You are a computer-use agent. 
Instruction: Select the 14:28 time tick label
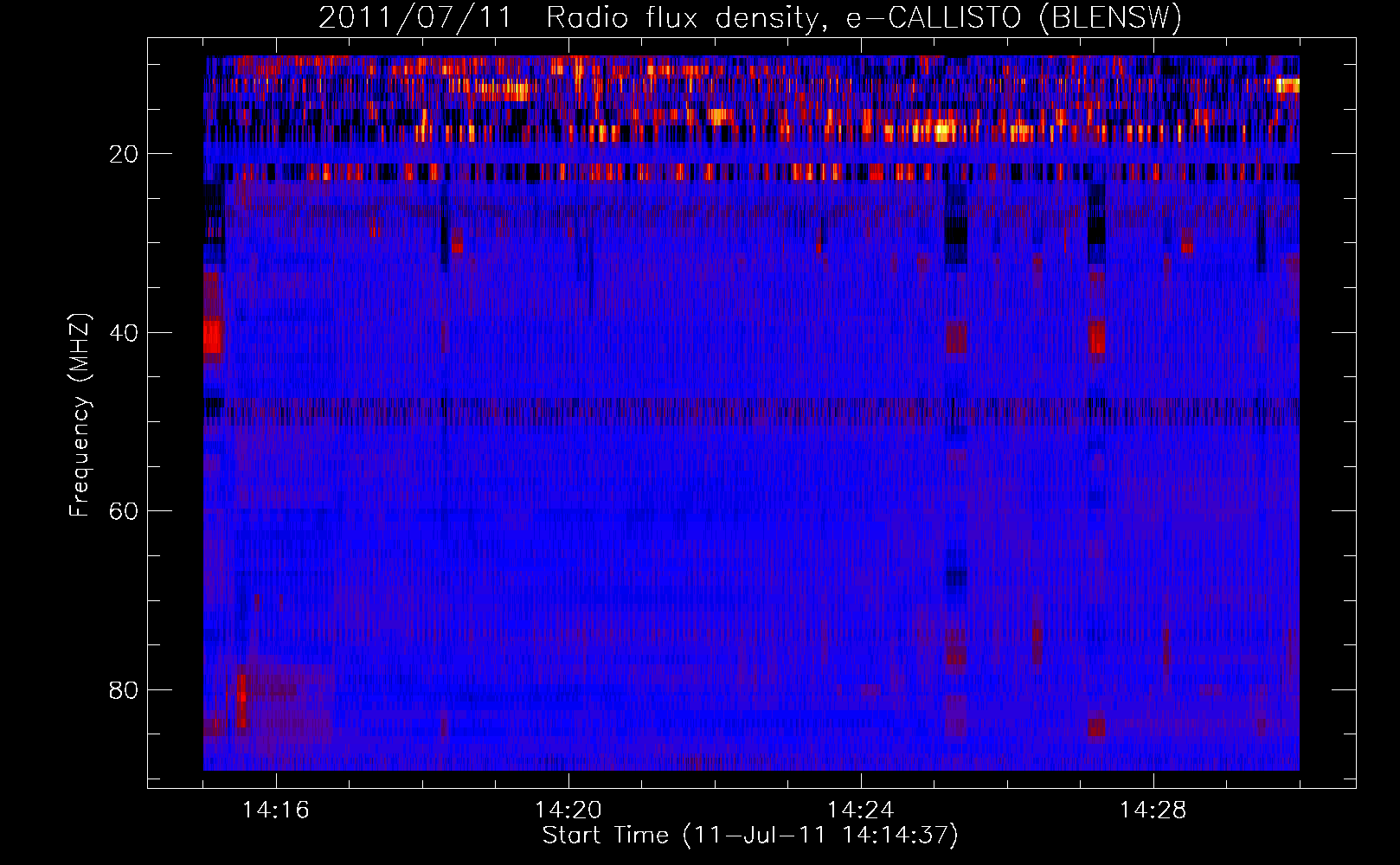[1153, 810]
